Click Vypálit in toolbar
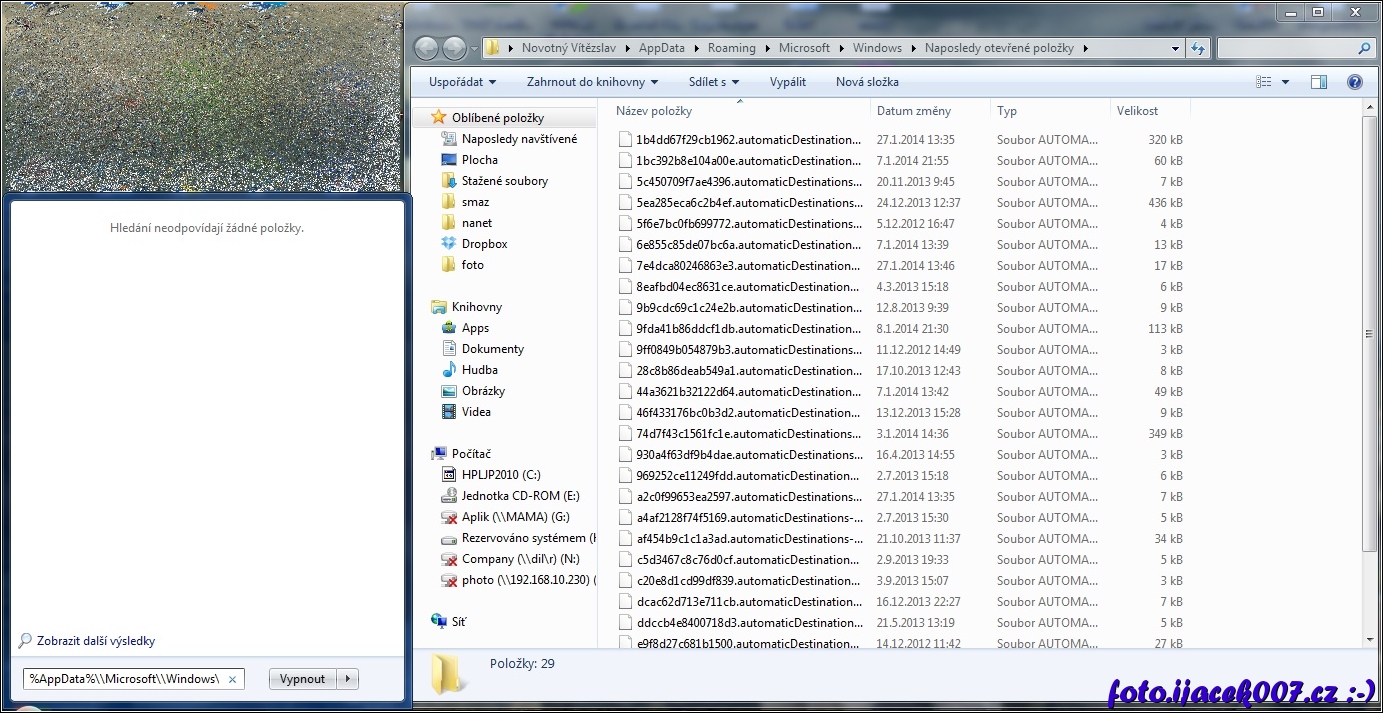This screenshot has width=1383, height=713. (x=787, y=82)
